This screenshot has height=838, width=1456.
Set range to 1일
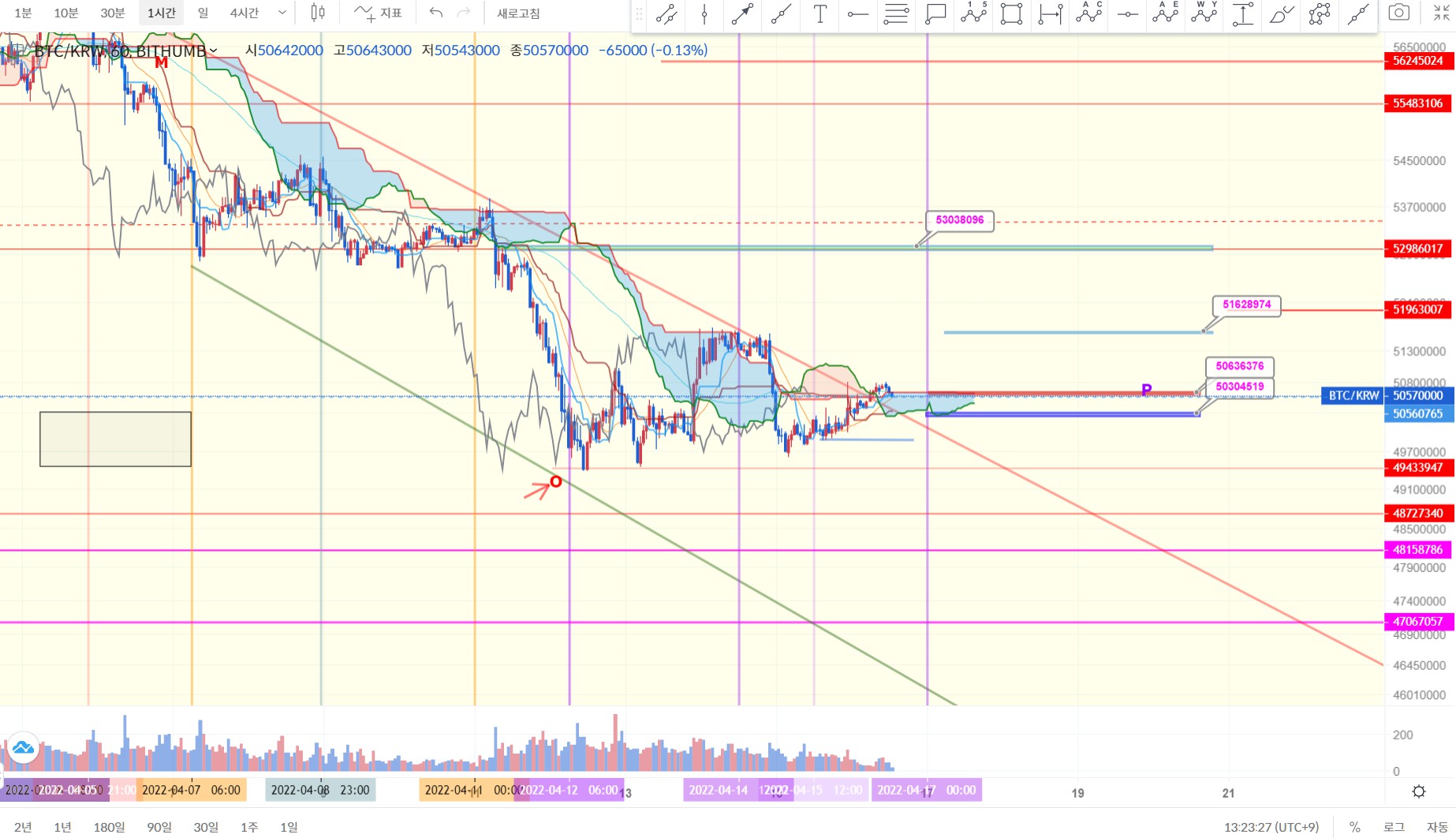pyautogui.click(x=289, y=827)
